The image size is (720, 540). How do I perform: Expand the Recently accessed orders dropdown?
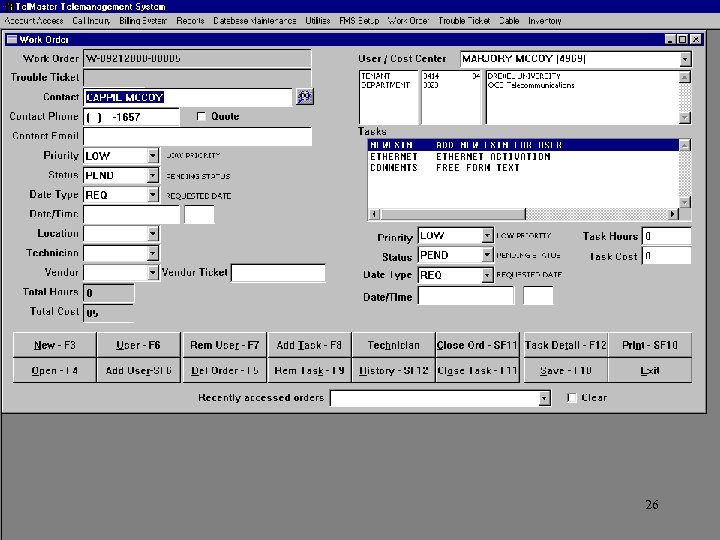point(544,398)
